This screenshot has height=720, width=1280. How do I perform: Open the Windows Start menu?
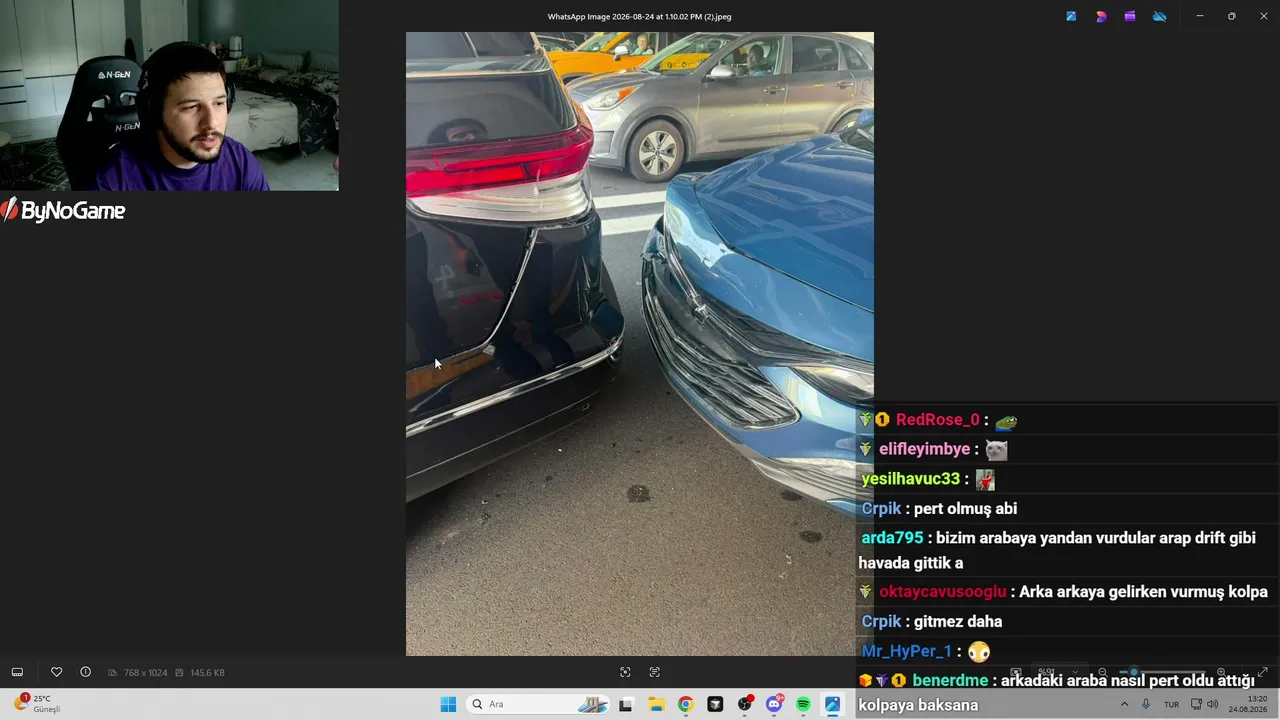coord(448,704)
